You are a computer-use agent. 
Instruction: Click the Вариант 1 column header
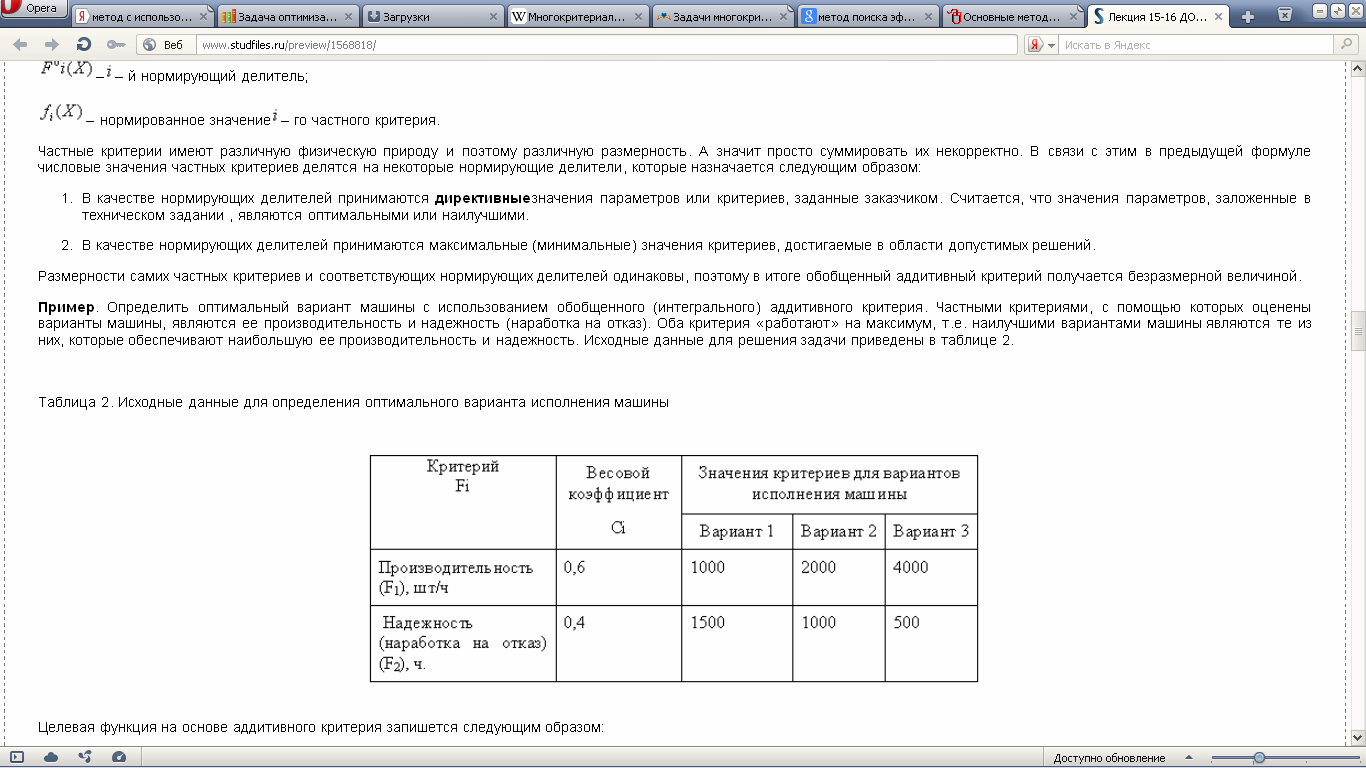point(737,531)
